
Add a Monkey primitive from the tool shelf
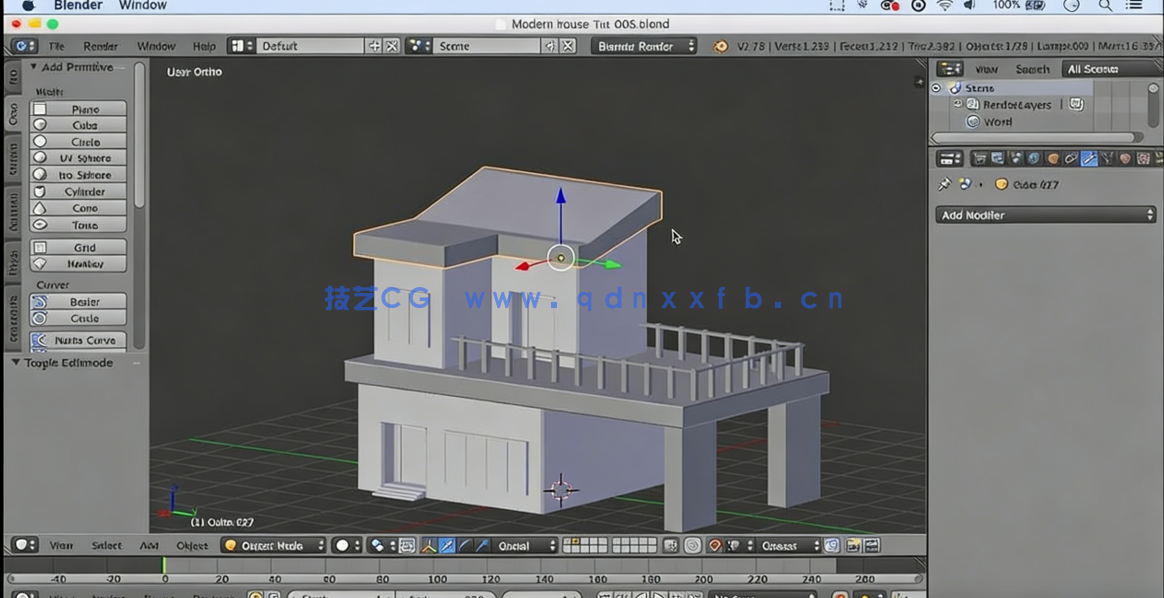(x=80, y=263)
